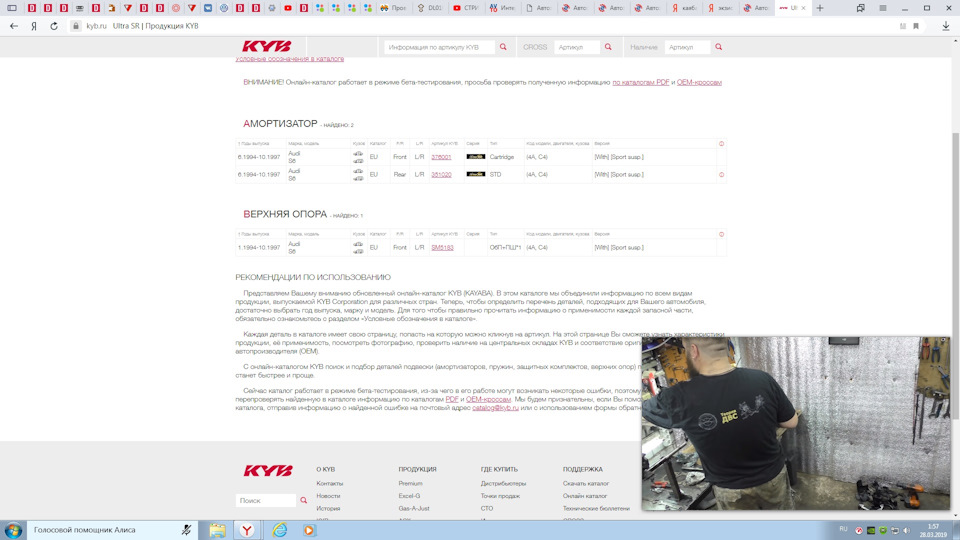
Task: Switch to the Yandex 'эксис' tab
Action: pyautogui.click(x=720, y=8)
